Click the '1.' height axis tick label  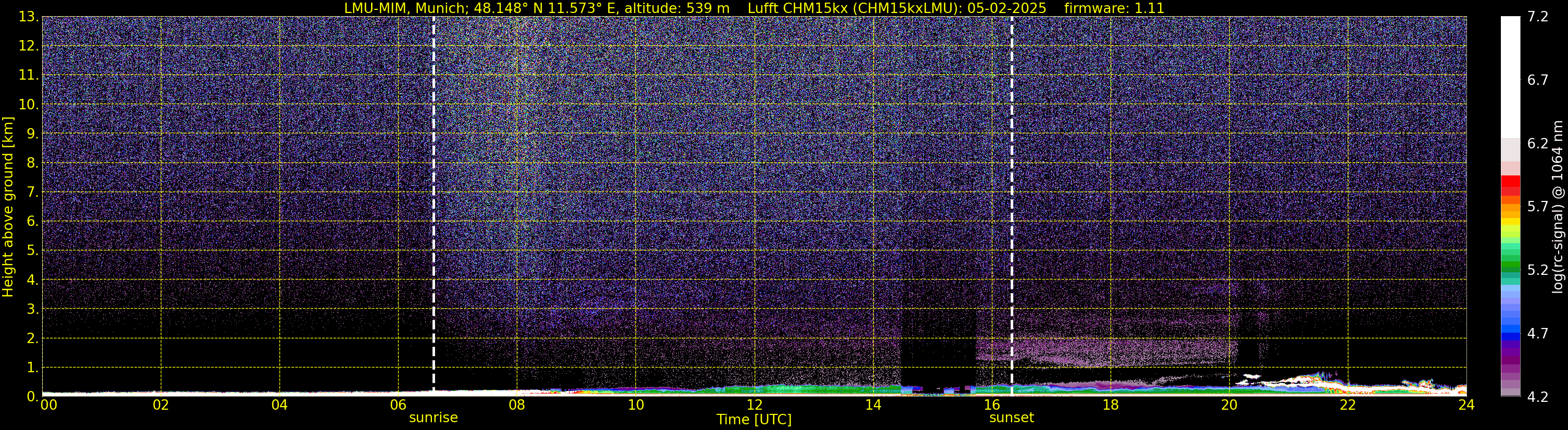click(x=32, y=368)
